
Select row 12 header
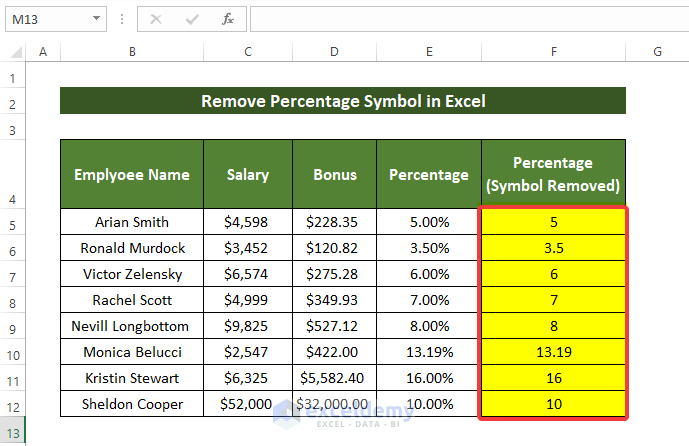click(13, 404)
